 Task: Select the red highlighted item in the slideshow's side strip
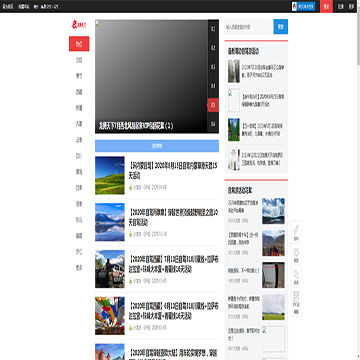pos(213,105)
